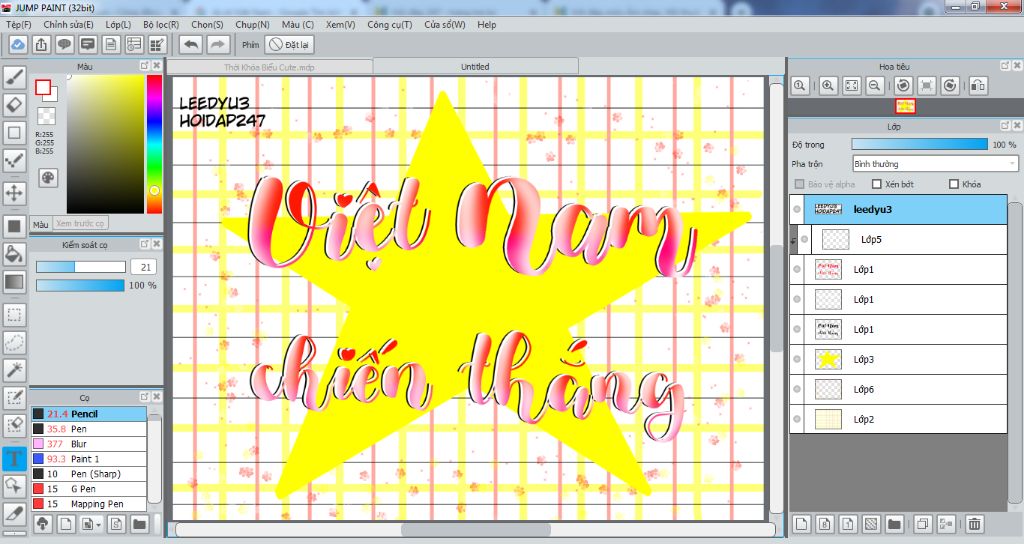Screen dimensions: 1024x544
Task: Open the Cửa sổ(W) menu
Action: [x=445, y=24]
